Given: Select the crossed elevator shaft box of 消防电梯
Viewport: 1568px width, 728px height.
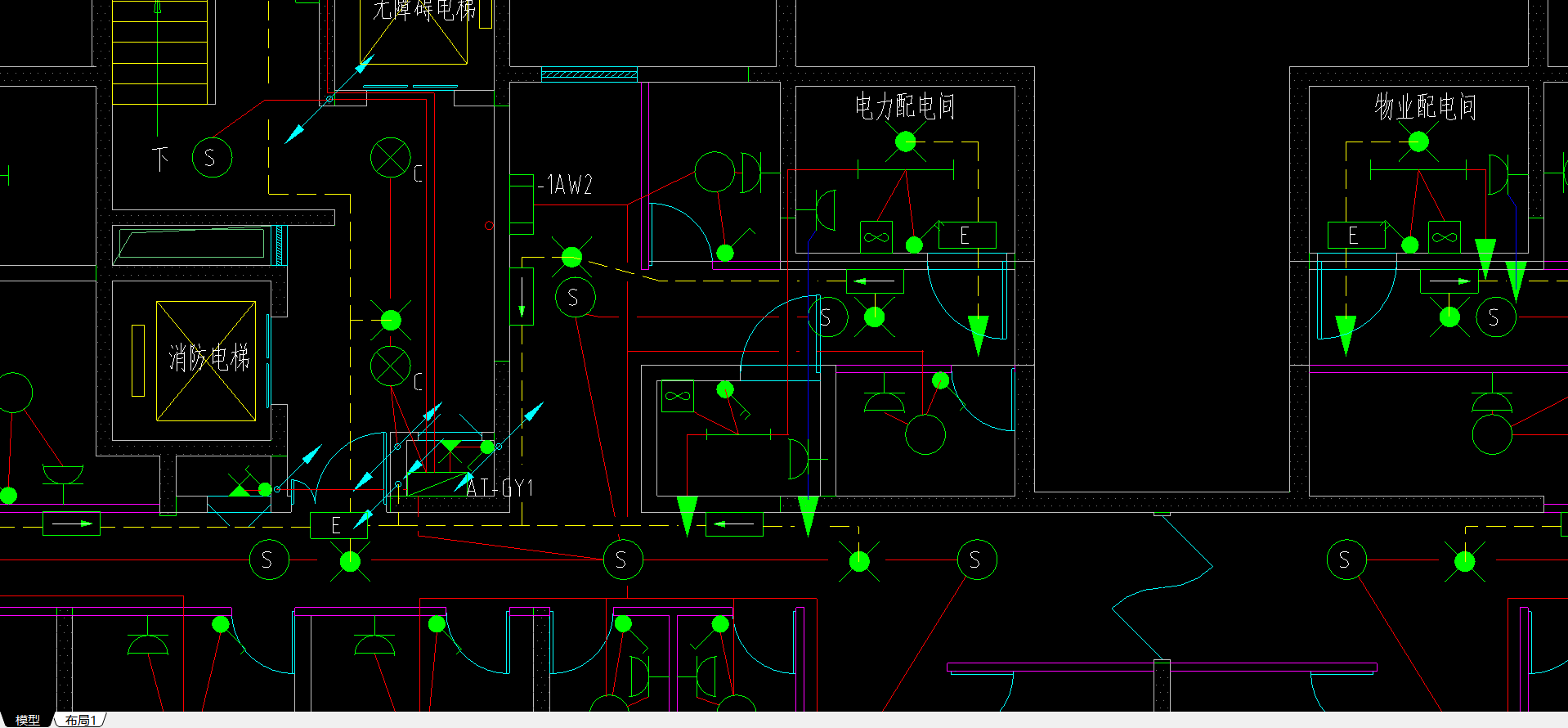Looking at the screenshot, I should (x=206, y=362).
